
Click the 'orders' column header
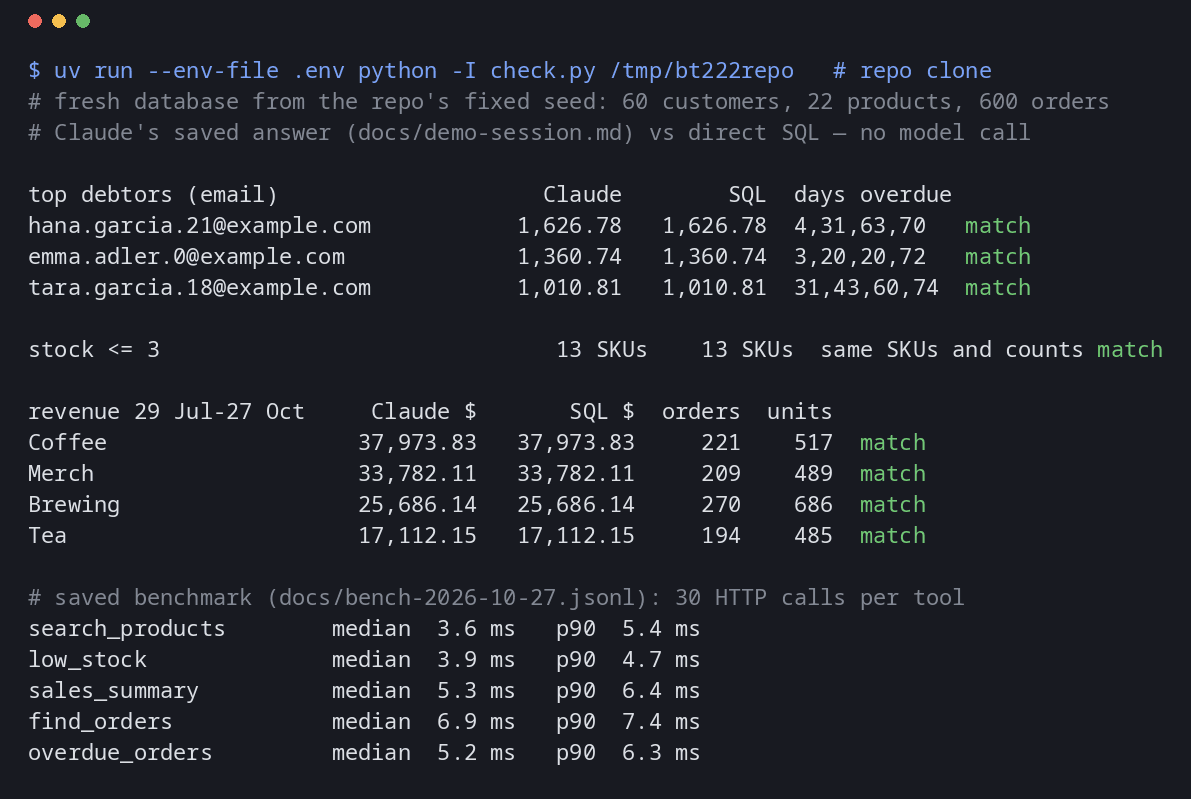701,412
